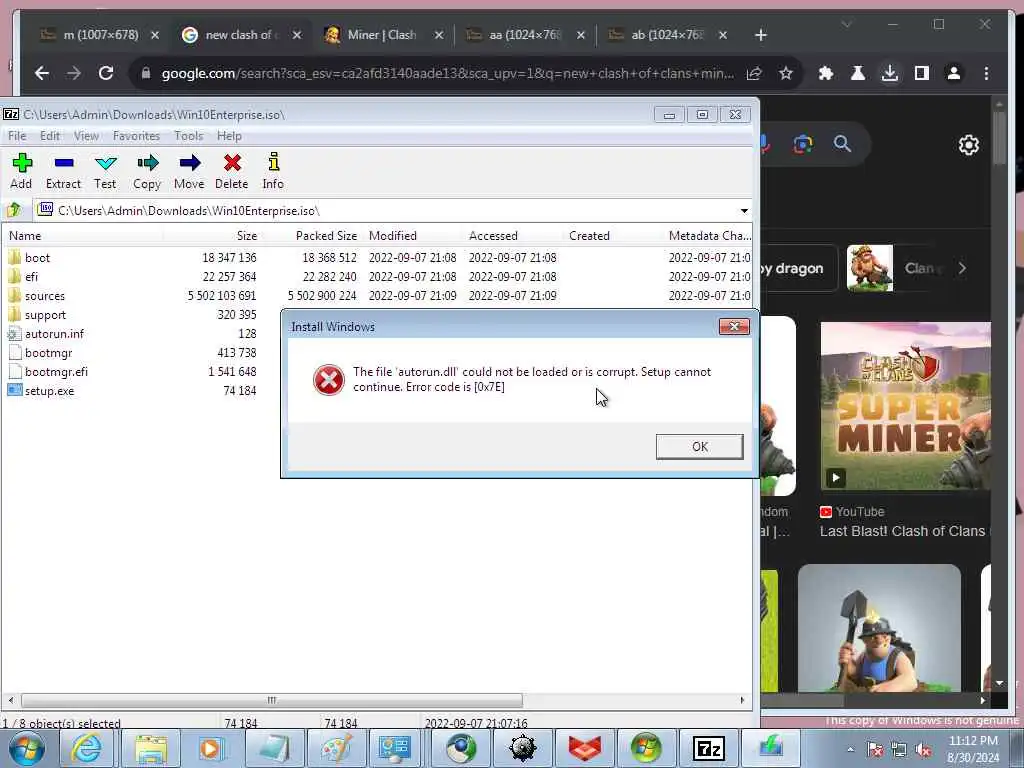Viewport: 1024px width, 768px height.
Task: Open the Super Miner YouTube thumbnail
Action: [x=905, y=406]
